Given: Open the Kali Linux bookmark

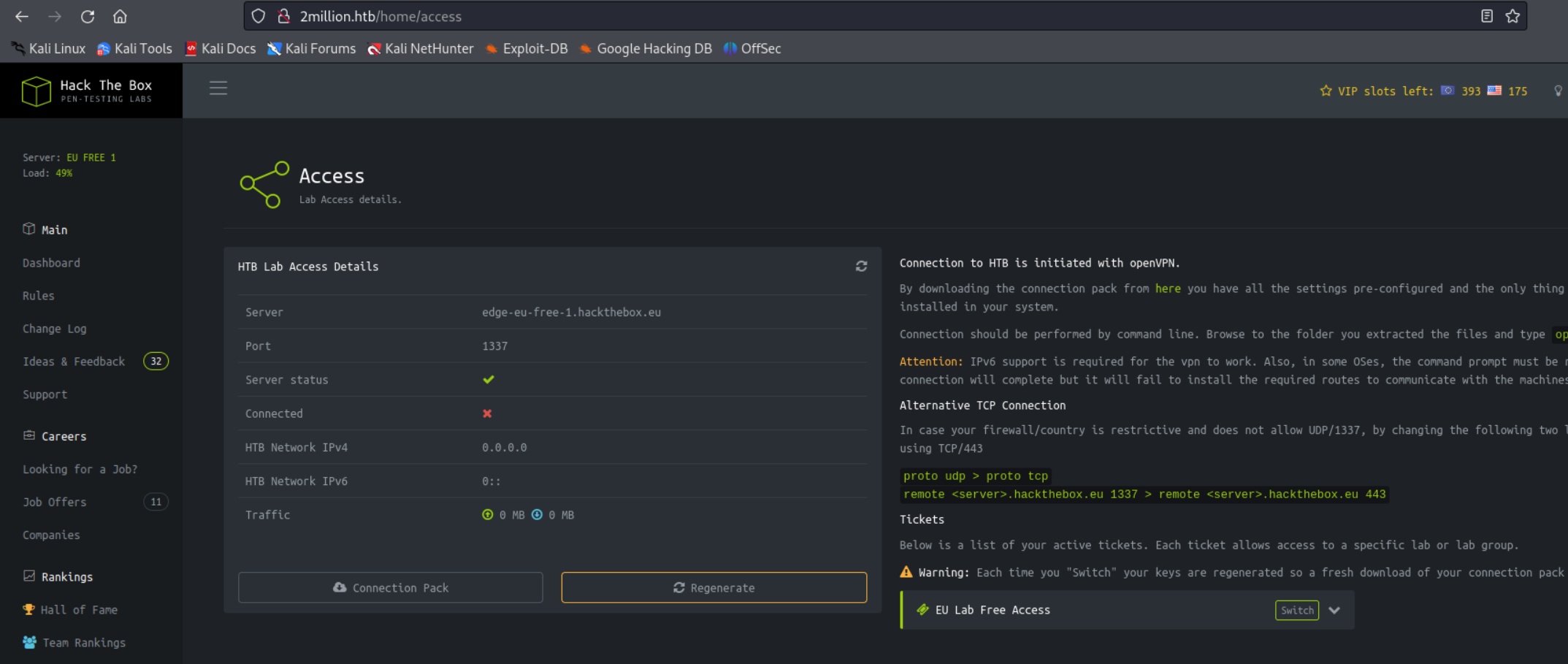Looking at the screenshot, I should click(x=49, y=48).
